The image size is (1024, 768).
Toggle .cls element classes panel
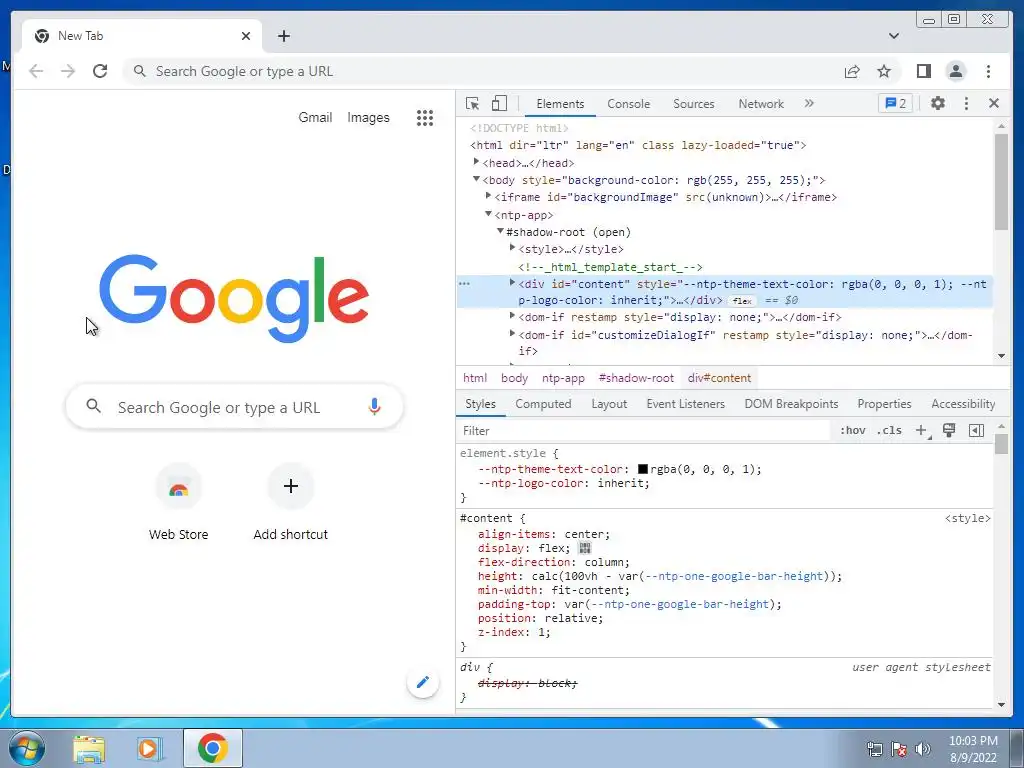tap(890, 430)
